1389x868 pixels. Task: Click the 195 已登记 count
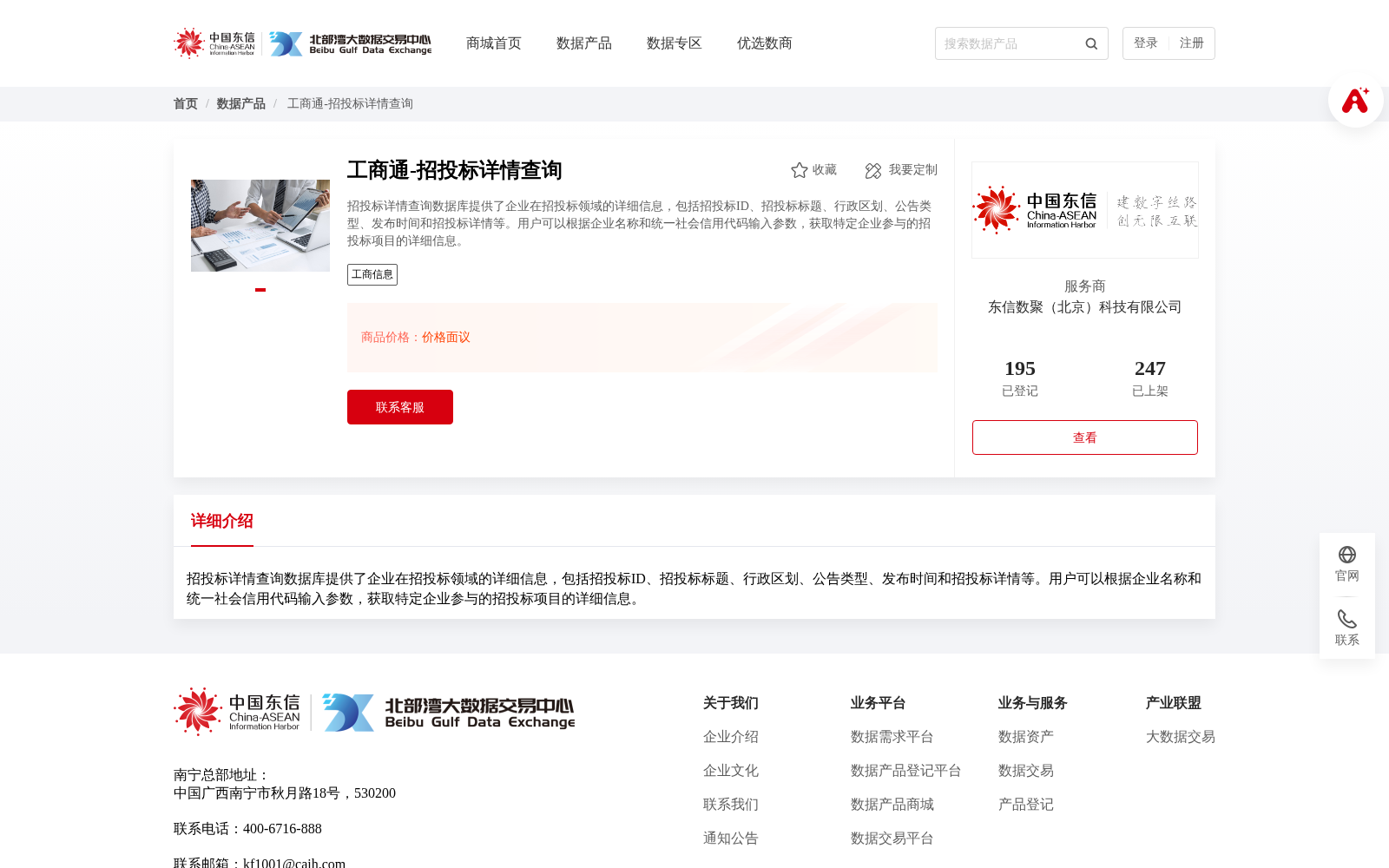[x=1020, y=378]
